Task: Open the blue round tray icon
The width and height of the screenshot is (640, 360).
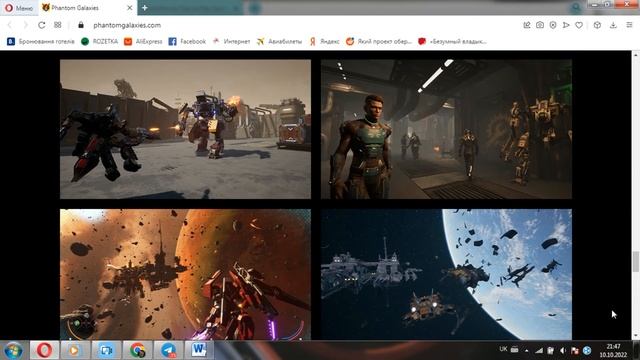Action: pos(587,350)
